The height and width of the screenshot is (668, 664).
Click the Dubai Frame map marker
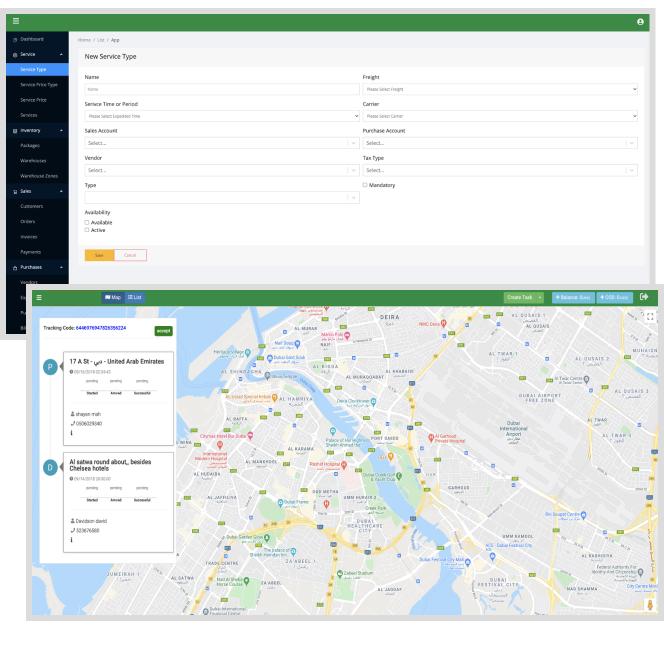click(x=280, y=503)
